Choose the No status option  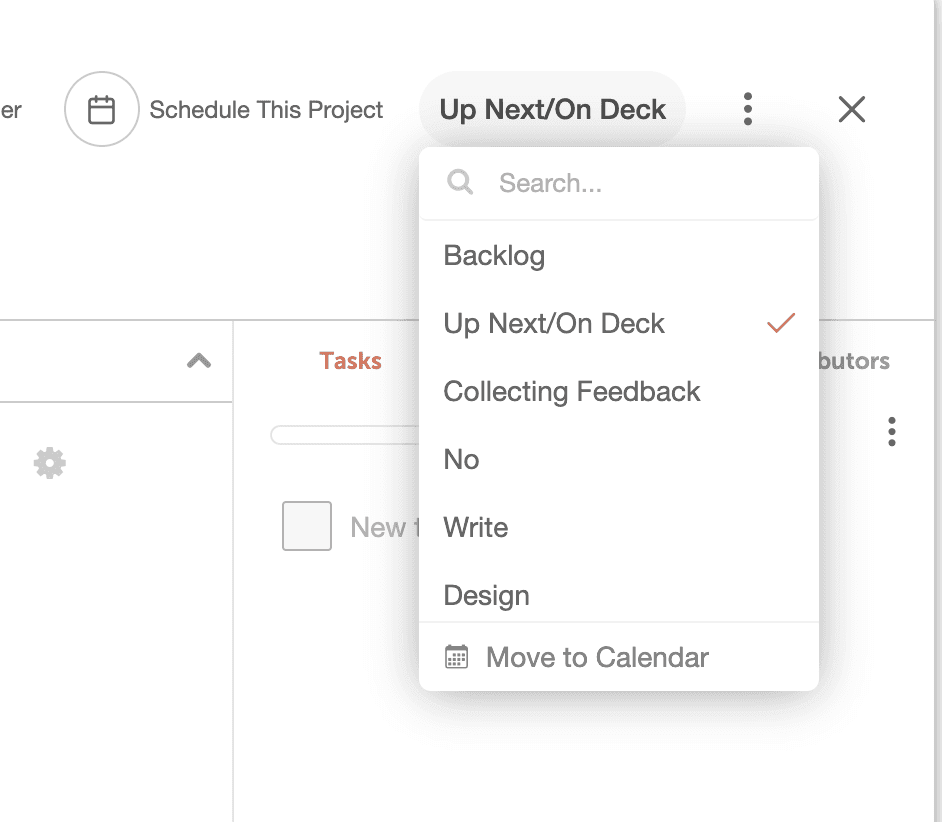[x=619, y=460]
